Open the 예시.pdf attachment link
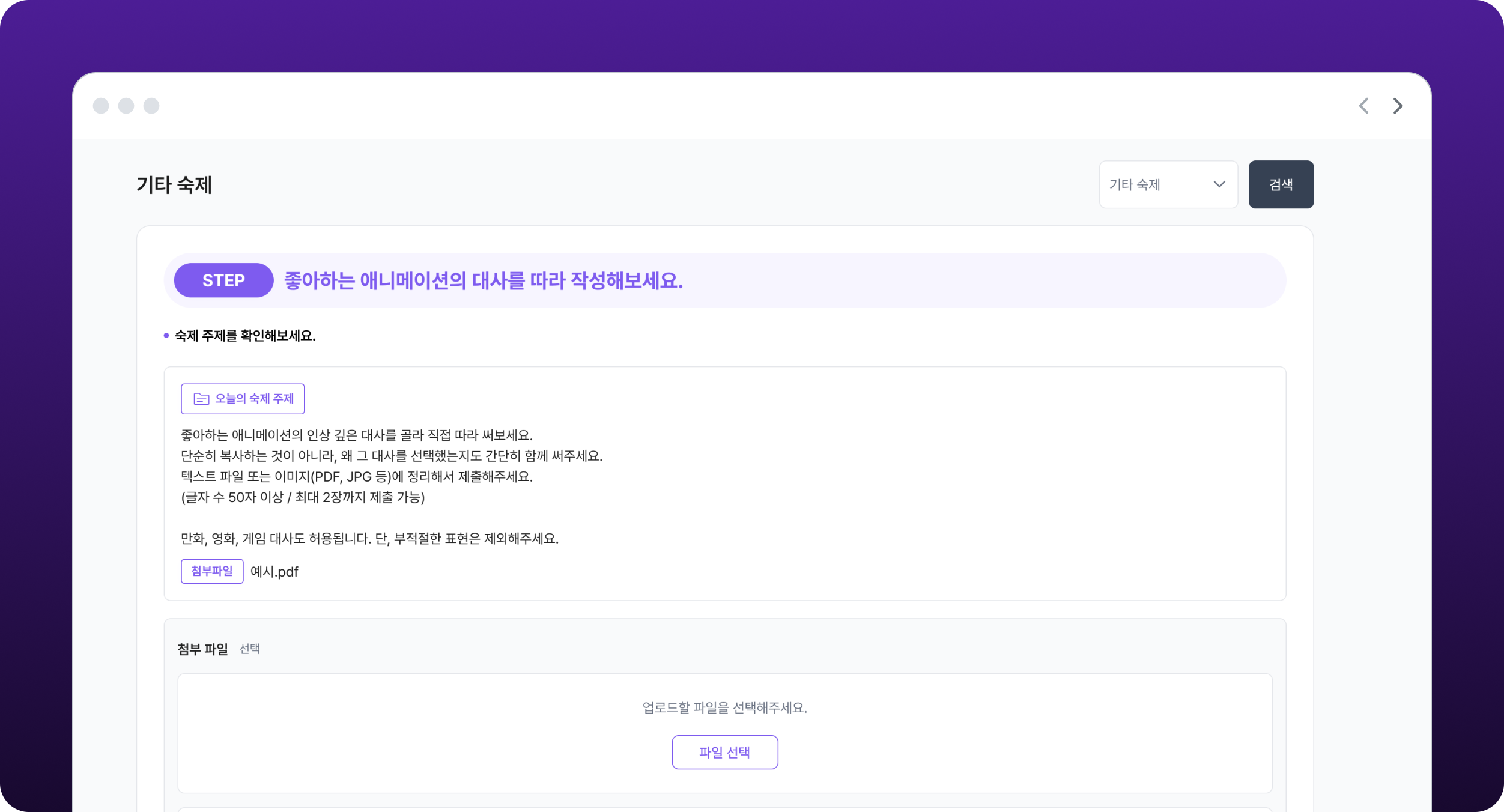Viewport: 1504px width, 812px height. [x=274, y=572]
